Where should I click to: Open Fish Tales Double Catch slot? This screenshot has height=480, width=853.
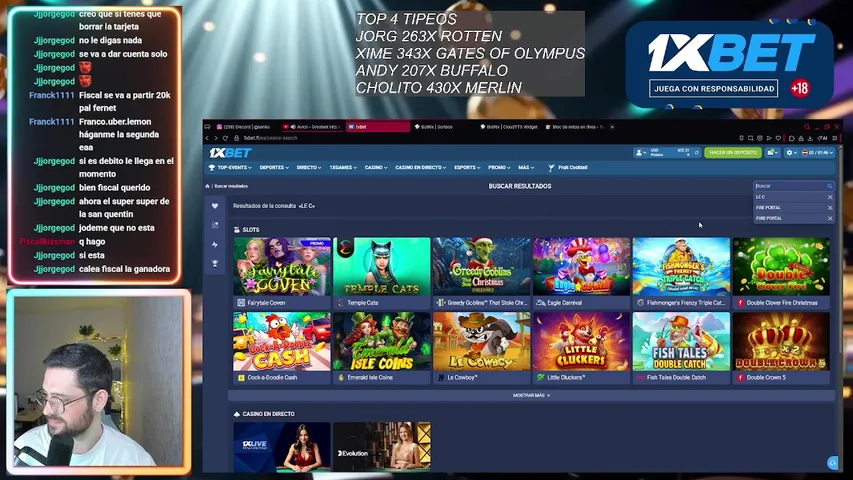[681, 347]
